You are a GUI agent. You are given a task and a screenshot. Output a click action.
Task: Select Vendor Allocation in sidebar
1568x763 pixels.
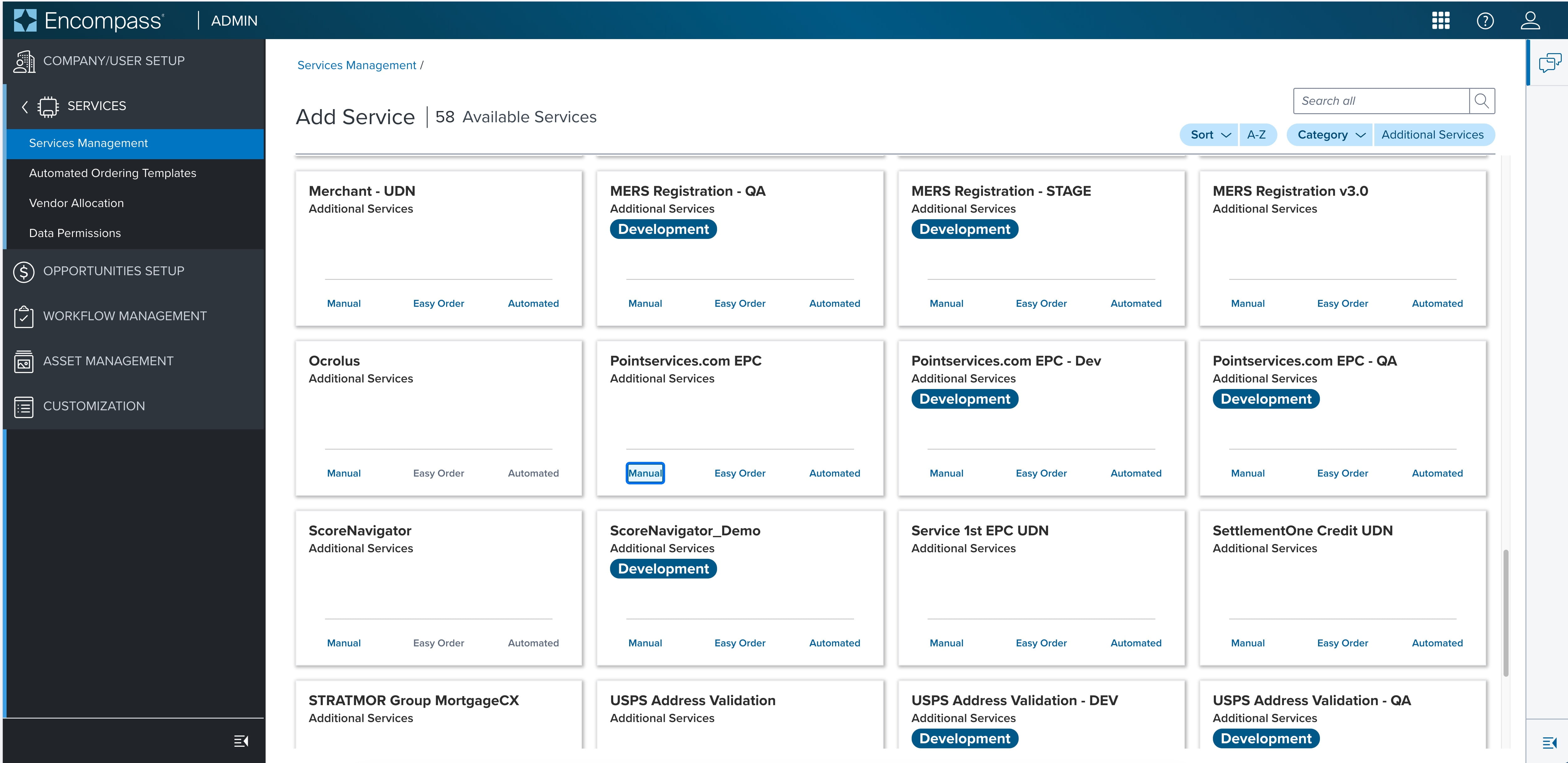[76, 203]
